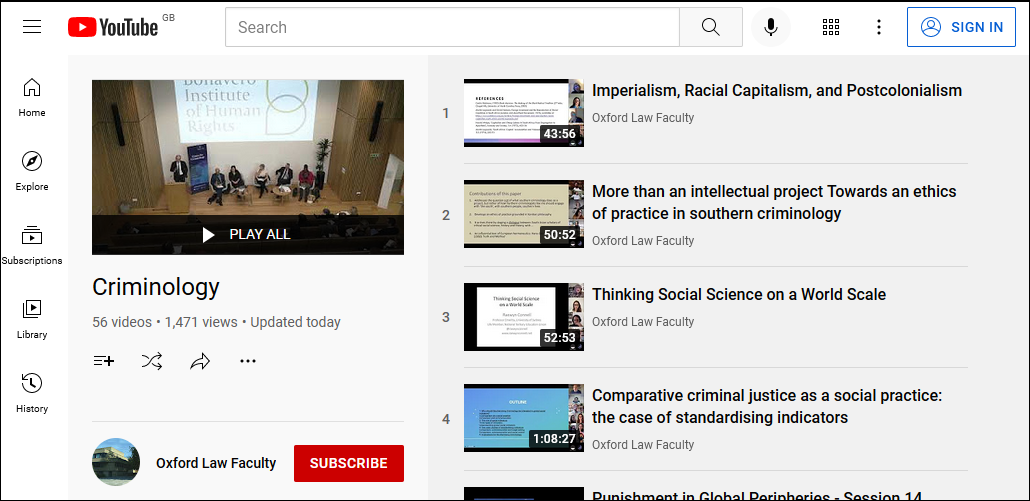1030x501 pixels.
Task: Play all Criminology playlist videos
Action: point(248,234)
